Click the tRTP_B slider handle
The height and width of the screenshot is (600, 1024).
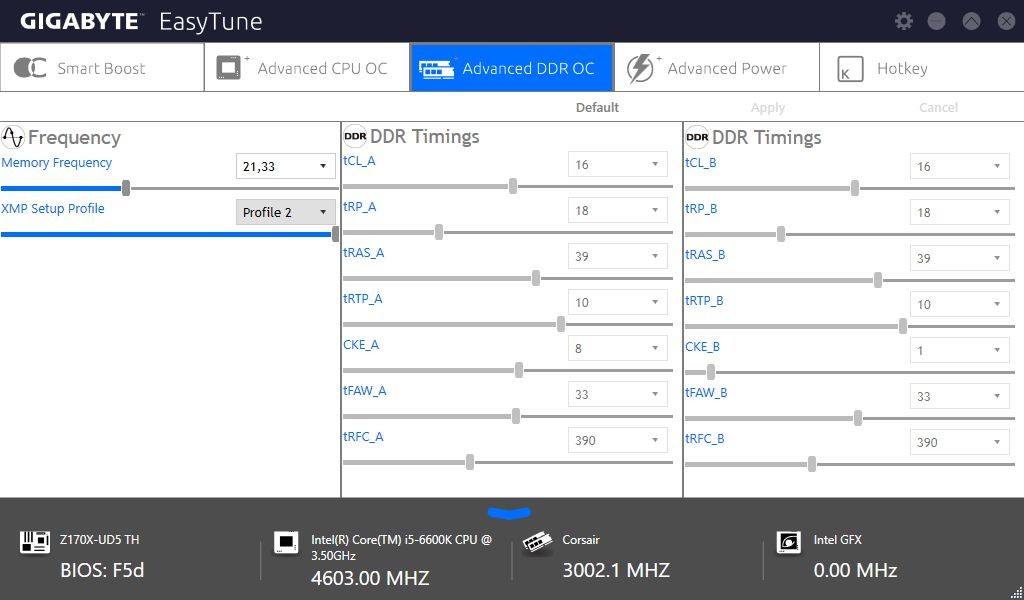(x=903, y=326)
